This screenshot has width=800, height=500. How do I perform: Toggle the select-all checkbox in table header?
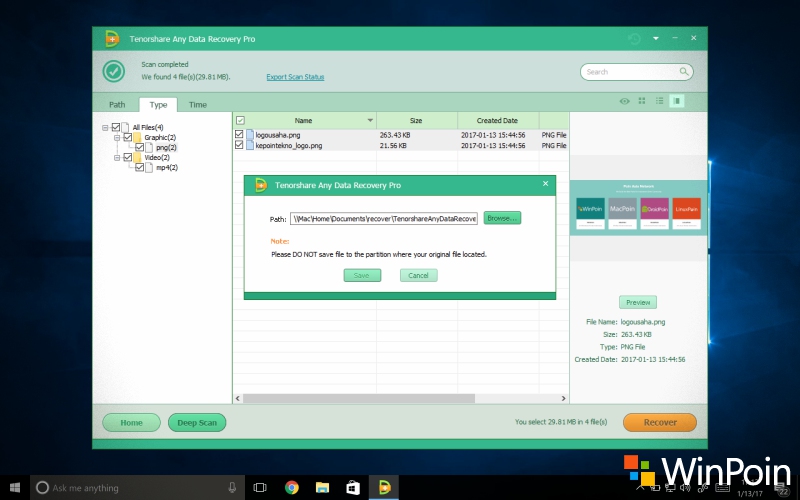(240, 120)
